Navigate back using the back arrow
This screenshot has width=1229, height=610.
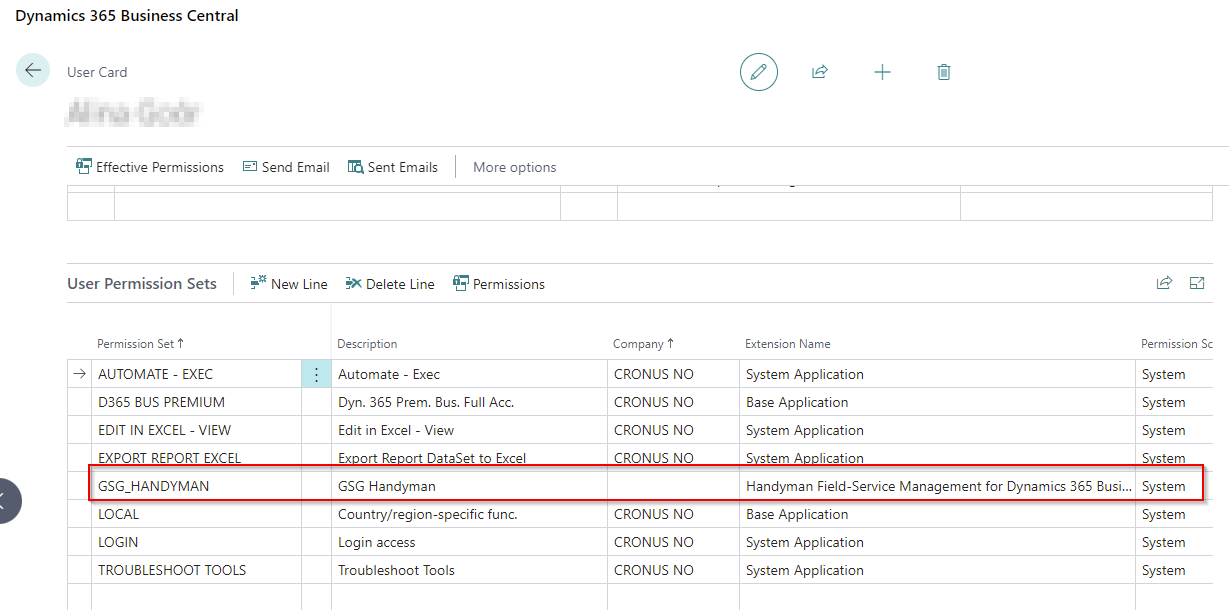point(33,70)
